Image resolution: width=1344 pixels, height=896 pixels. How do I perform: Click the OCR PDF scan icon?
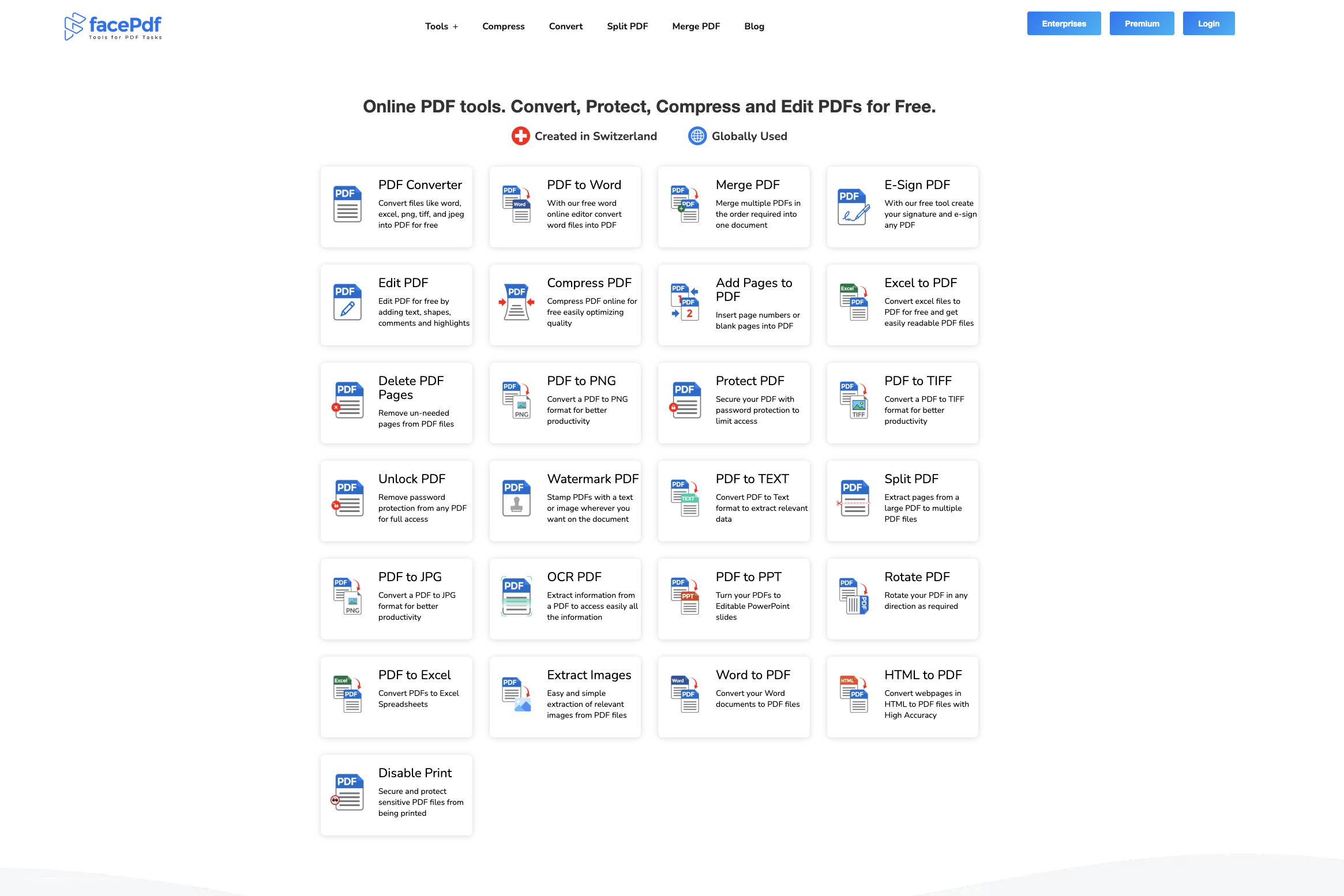516,596
